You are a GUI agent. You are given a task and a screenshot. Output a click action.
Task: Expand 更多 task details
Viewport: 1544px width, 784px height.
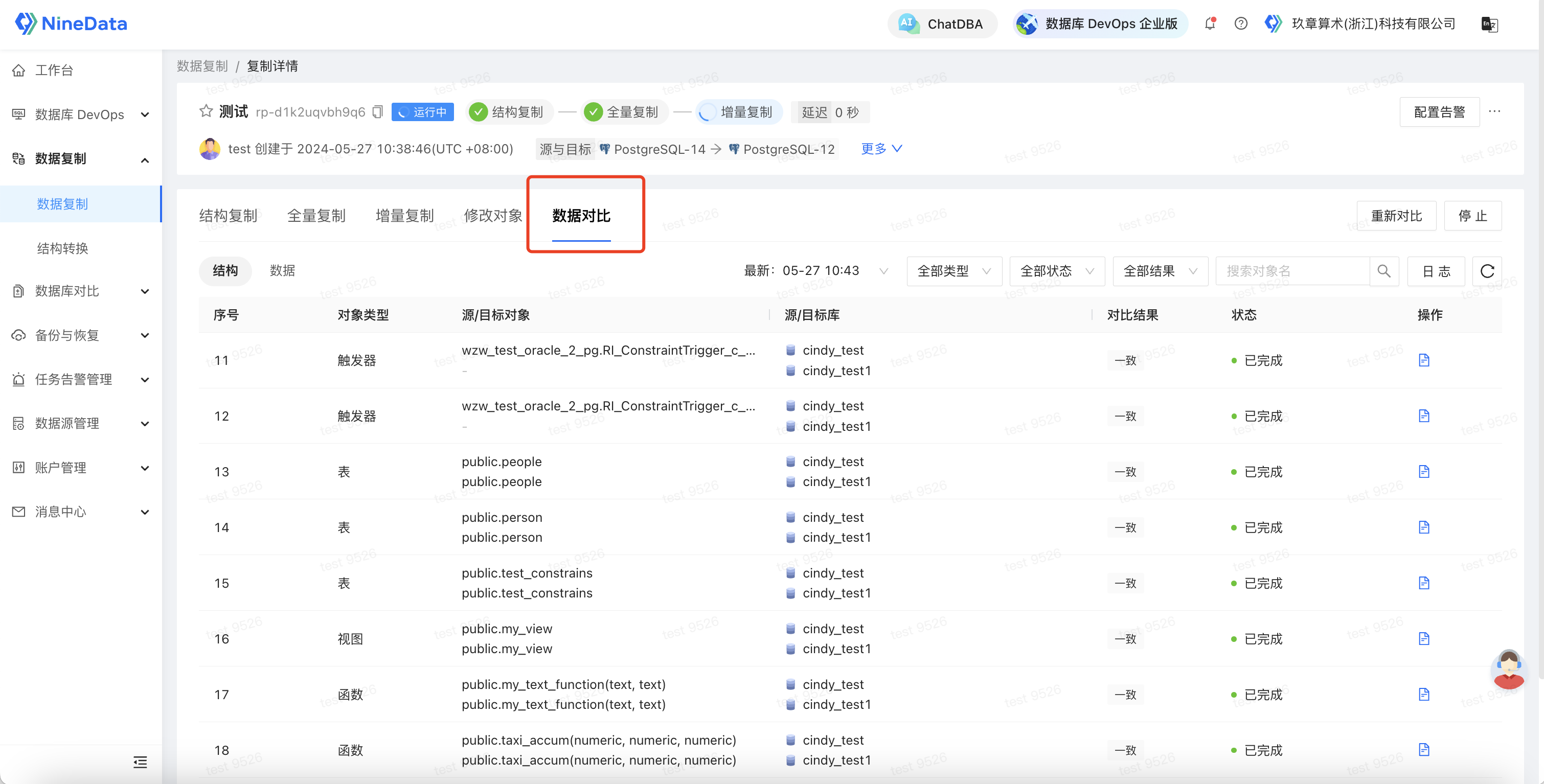(881, 149)
